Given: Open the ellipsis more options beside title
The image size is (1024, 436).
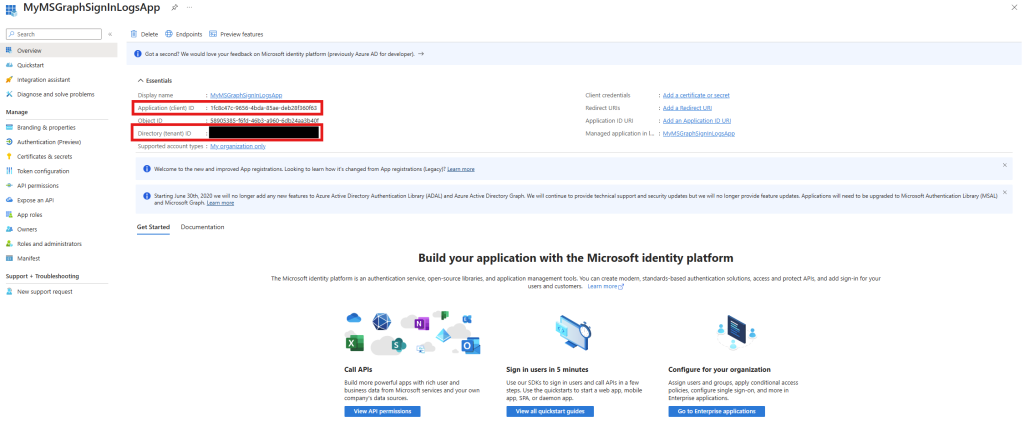Looking at the screenshot, I should tap(189, 7).
